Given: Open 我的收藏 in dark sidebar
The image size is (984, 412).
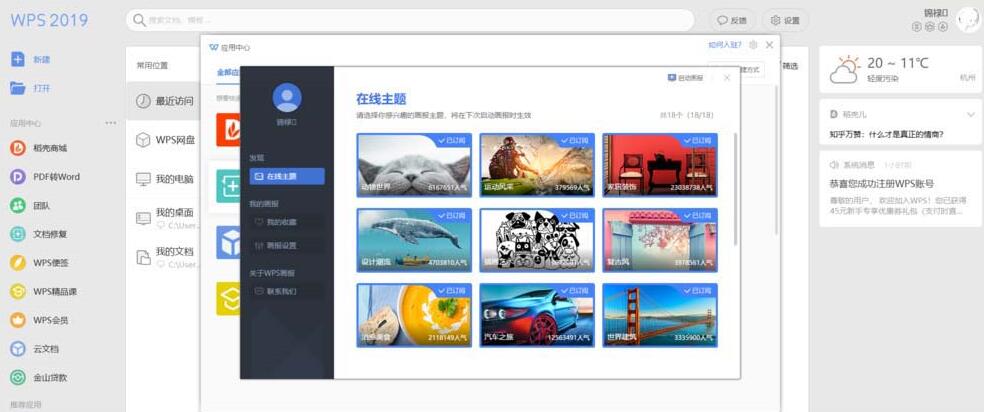Looking at the screenshot, I should tap(287, 222).
